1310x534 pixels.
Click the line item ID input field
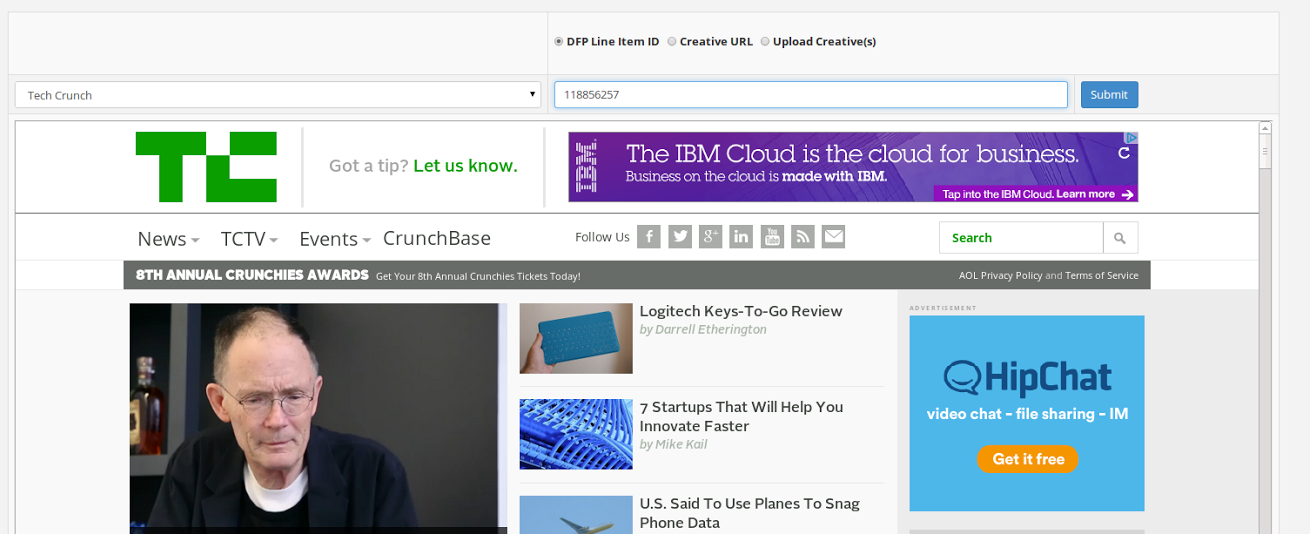[811, 95]
